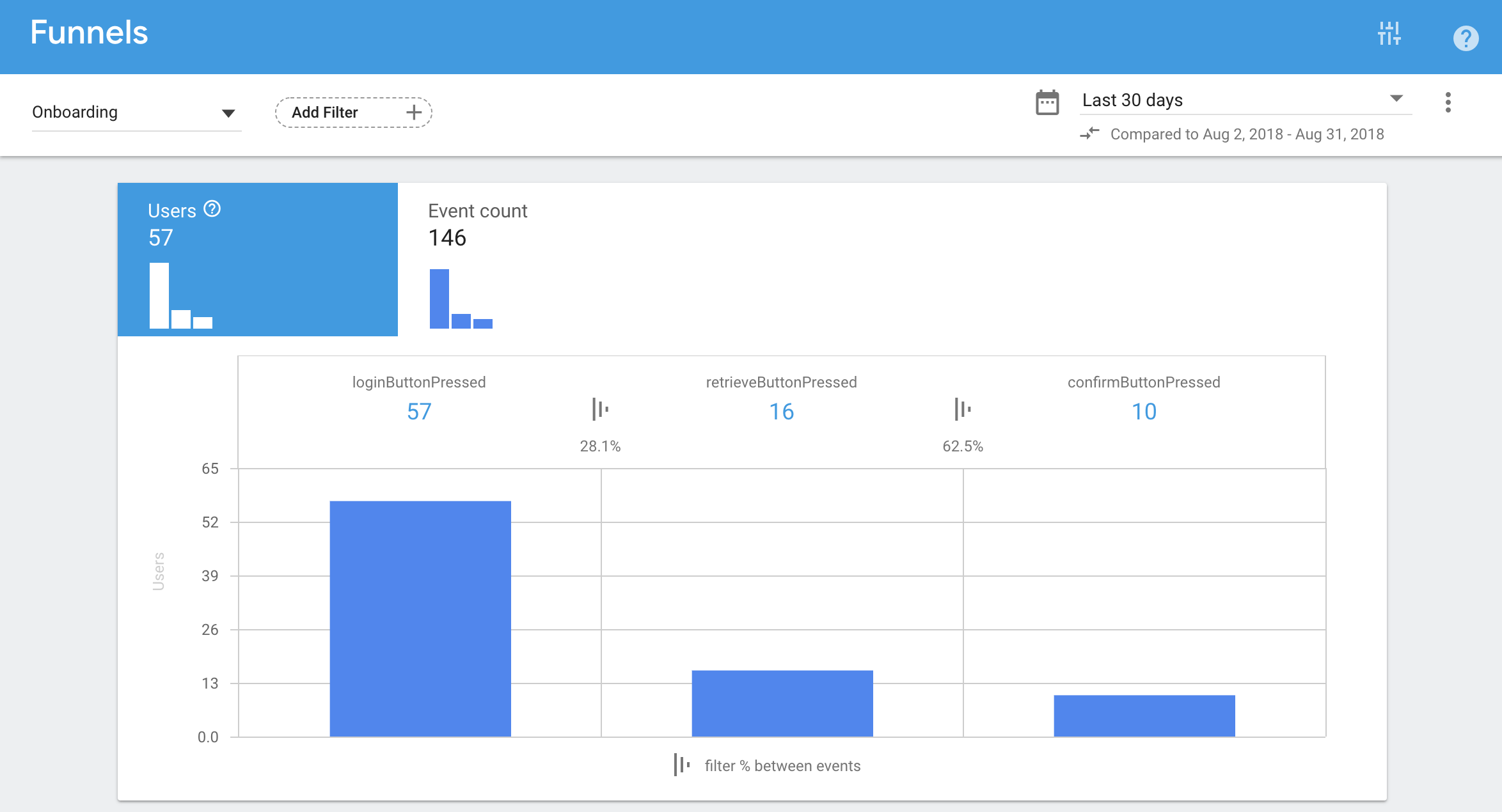Viewport: 1502px width, 812px height.
Task: Click the calendar icon next to date range
Action: pyautogui.click(x=1047, y=102)
